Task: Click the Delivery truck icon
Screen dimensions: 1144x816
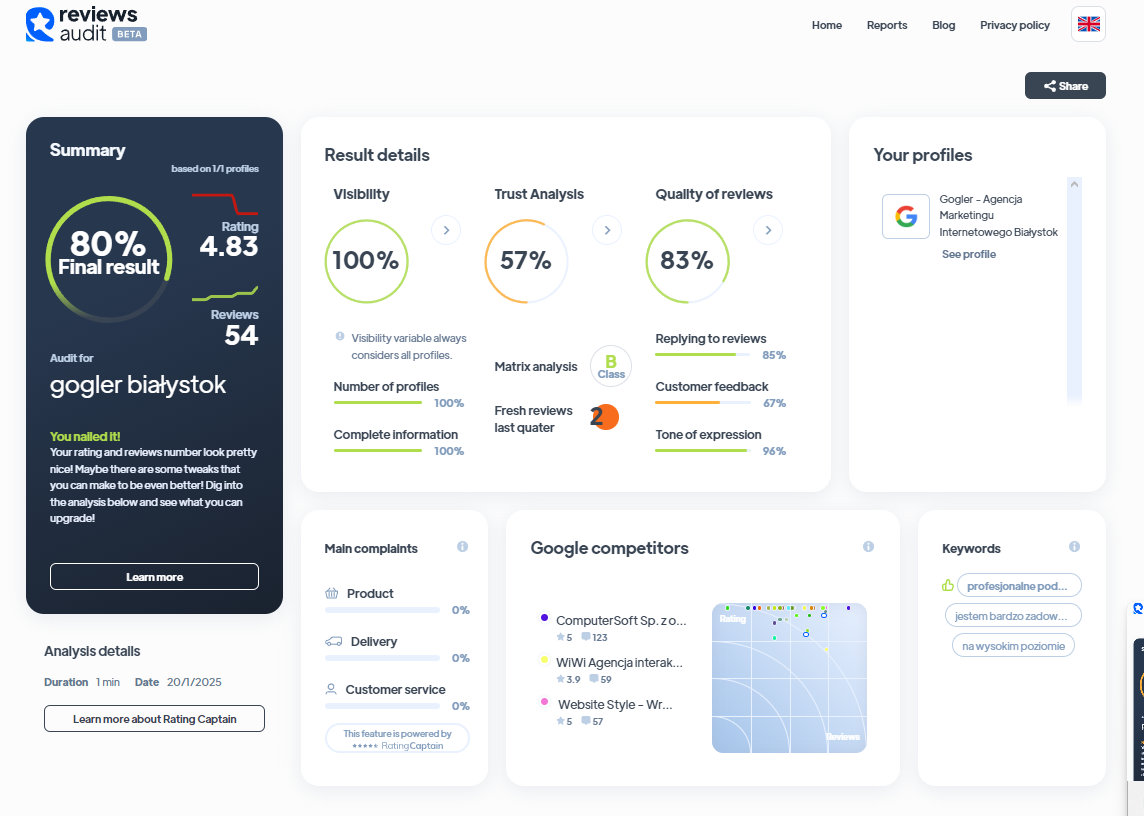Action: 333,642
